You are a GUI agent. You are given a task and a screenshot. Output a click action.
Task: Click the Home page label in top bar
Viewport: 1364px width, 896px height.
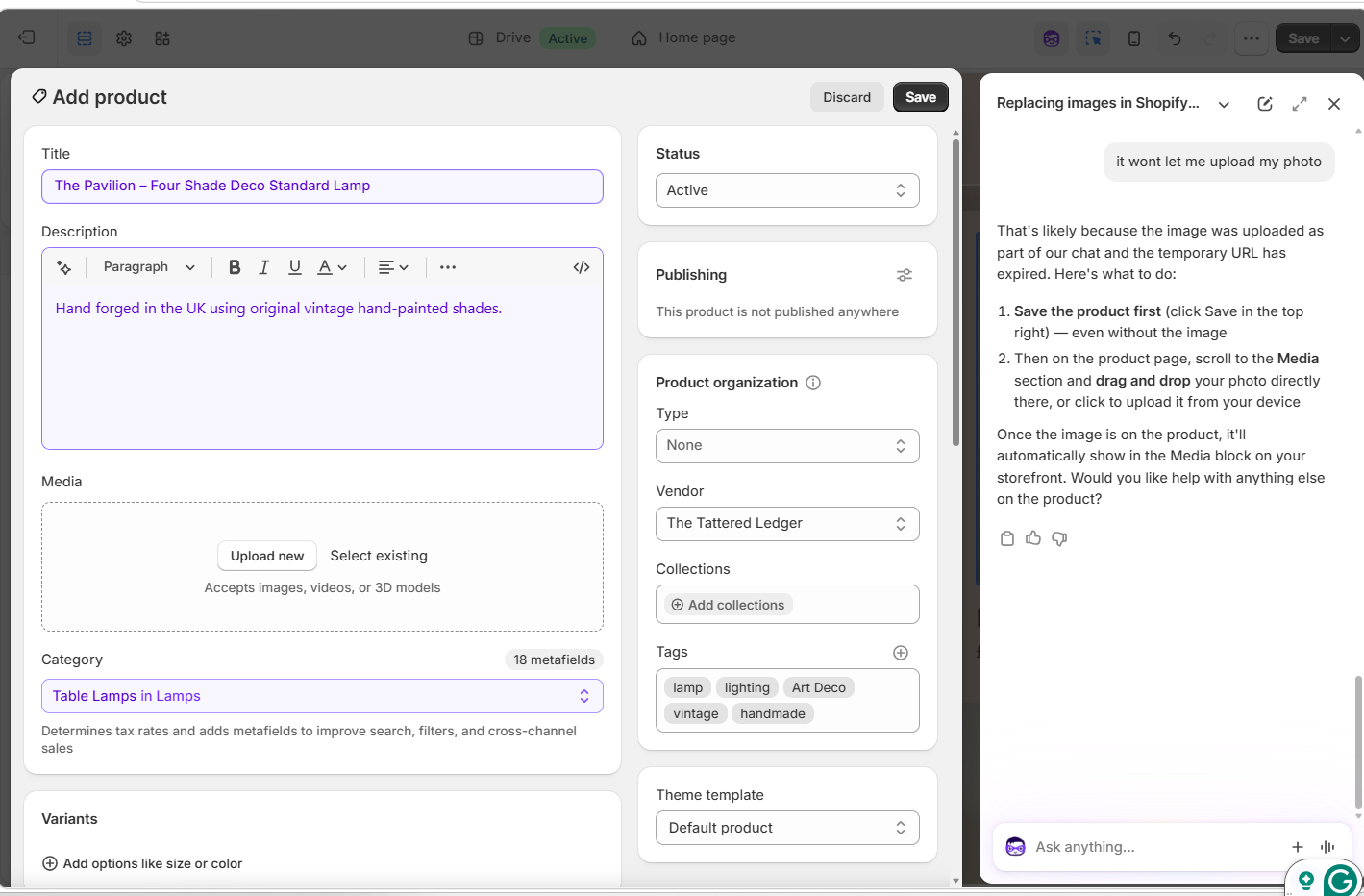click(x=697, y=37)
